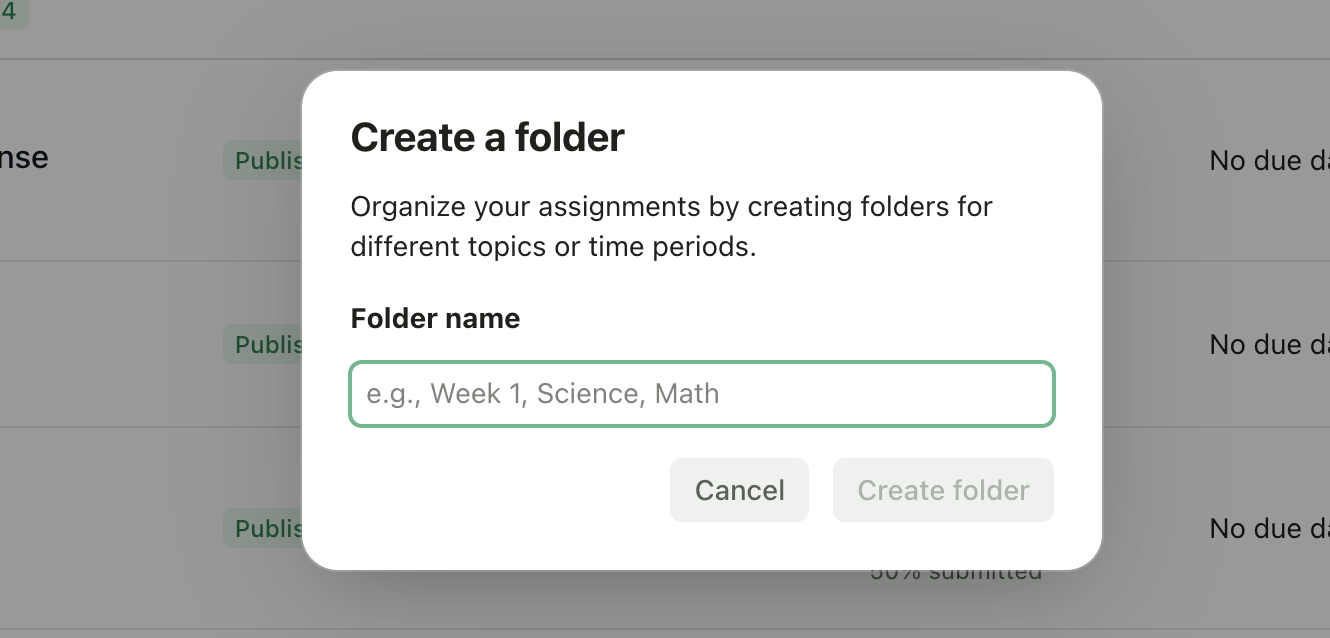
Task: Click the "Folder name" field label
Action: 435,318
